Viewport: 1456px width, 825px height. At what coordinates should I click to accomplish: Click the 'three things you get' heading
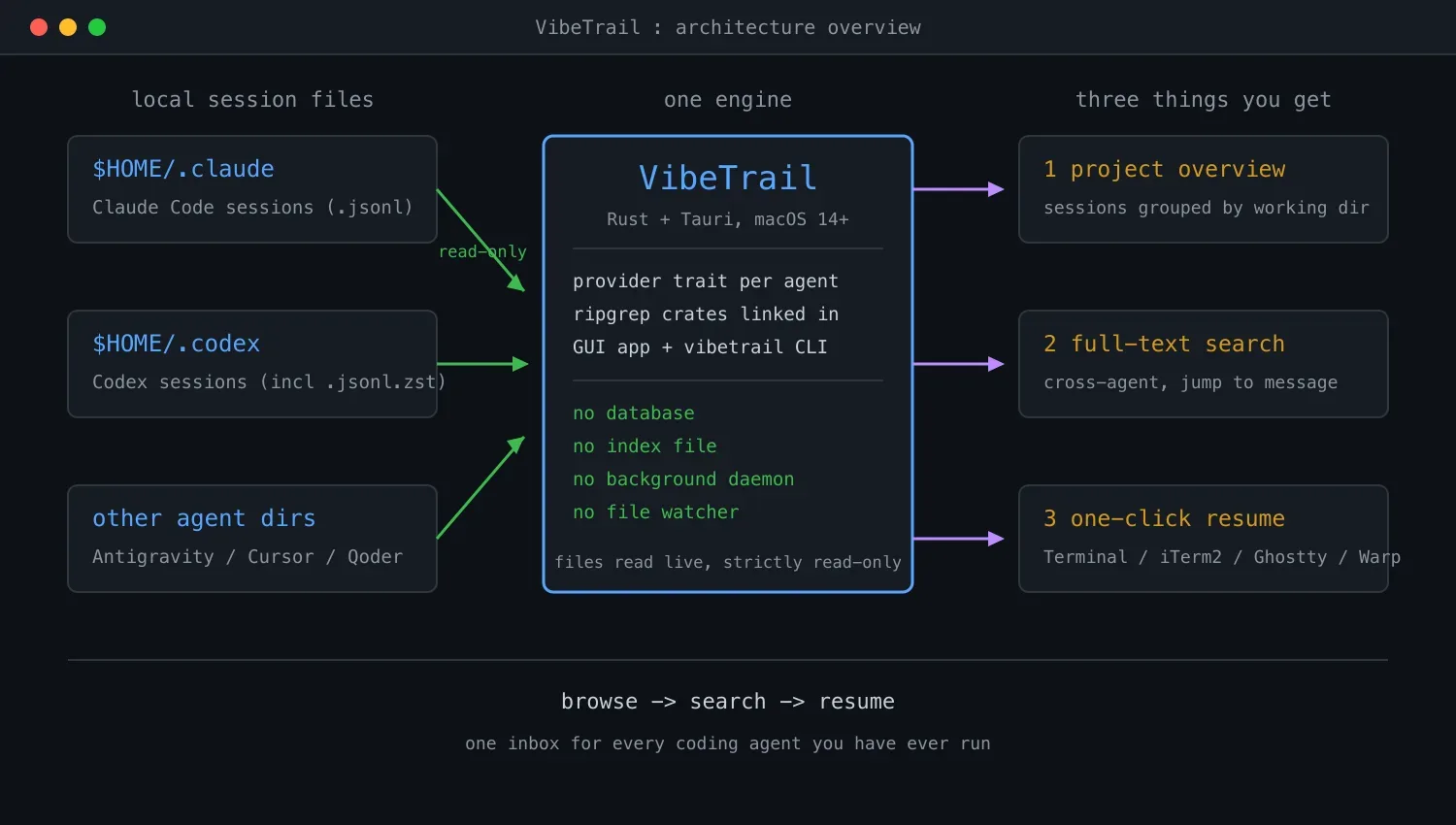(1204, 99)
